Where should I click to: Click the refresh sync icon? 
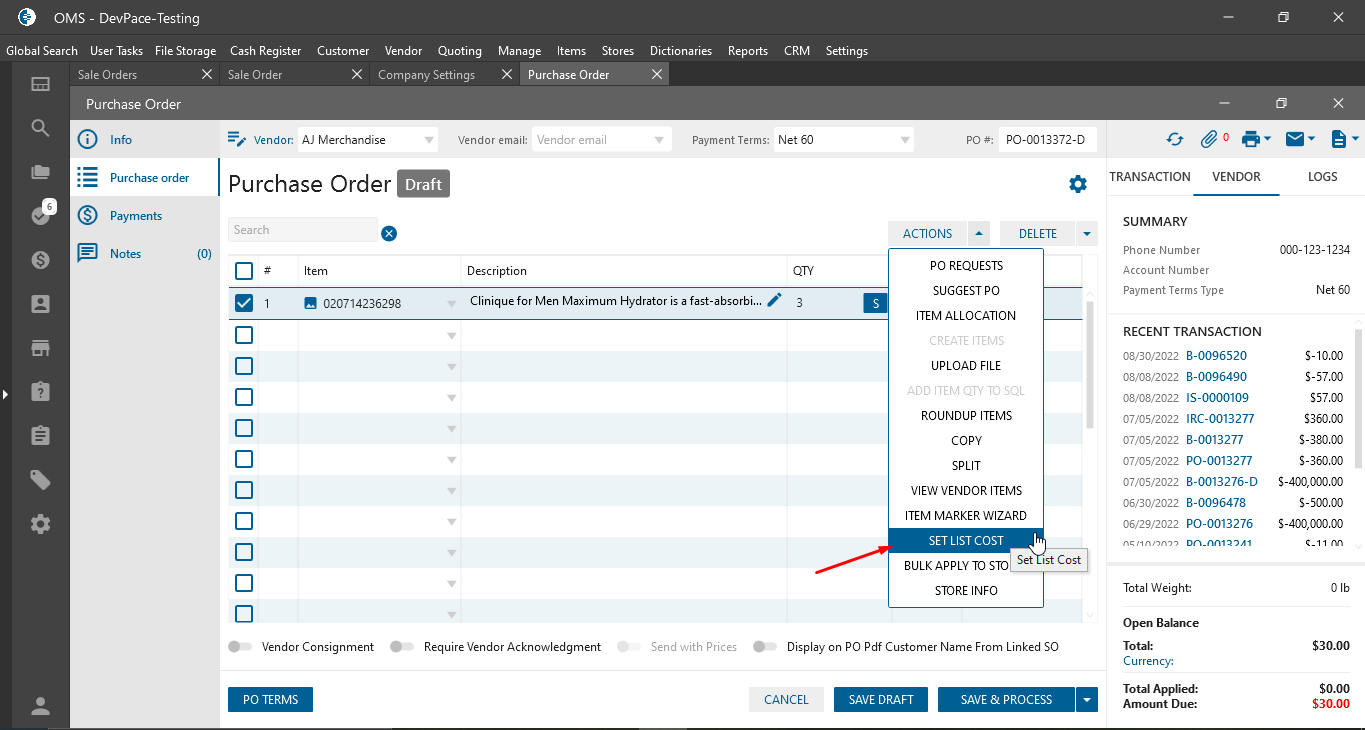1175,140
